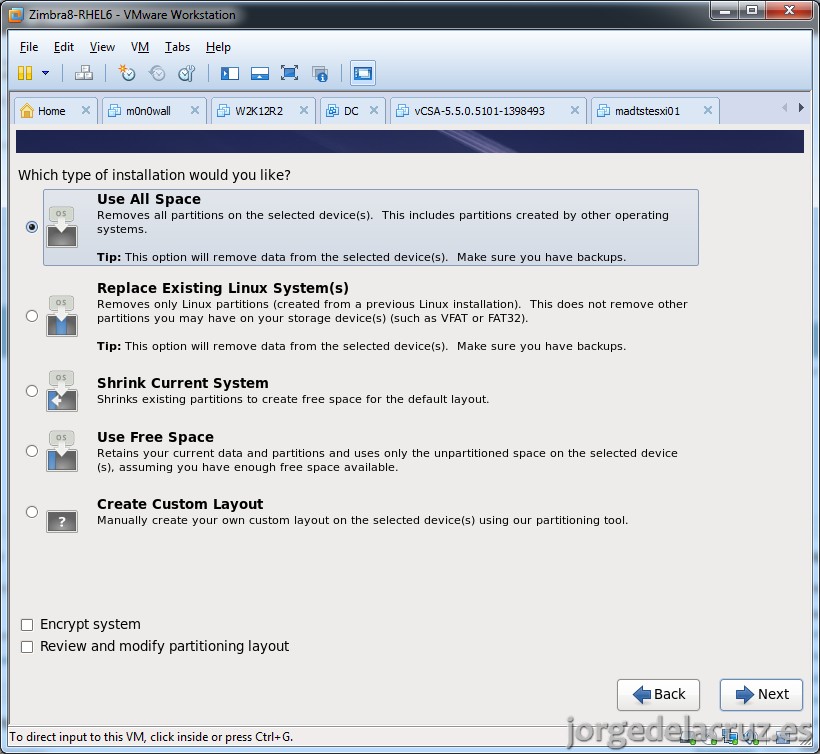820x754 pixels.
Task: Select the Shrink Current System radio button
Action: coord(32,391)
